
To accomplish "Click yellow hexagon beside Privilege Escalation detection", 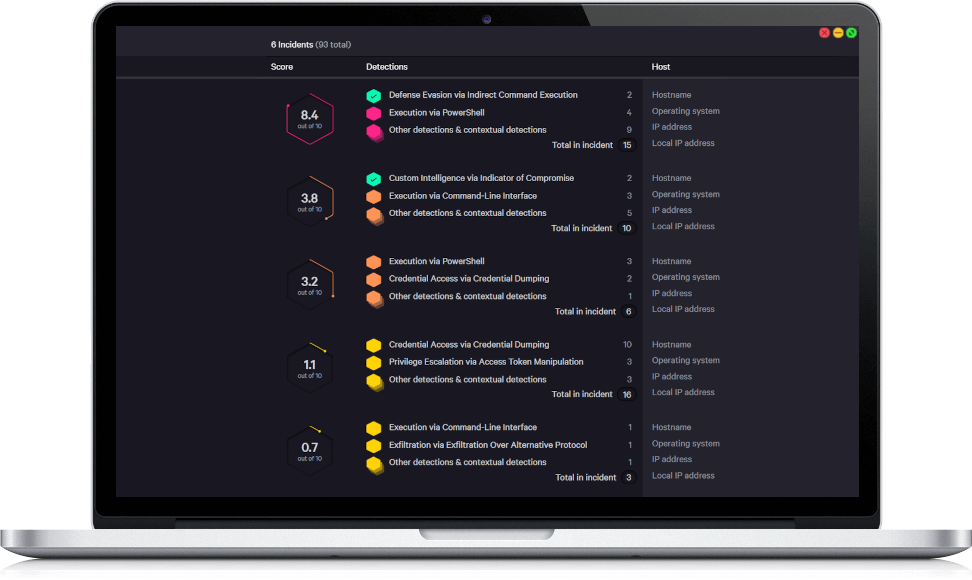I will click(x=373, y=362).
